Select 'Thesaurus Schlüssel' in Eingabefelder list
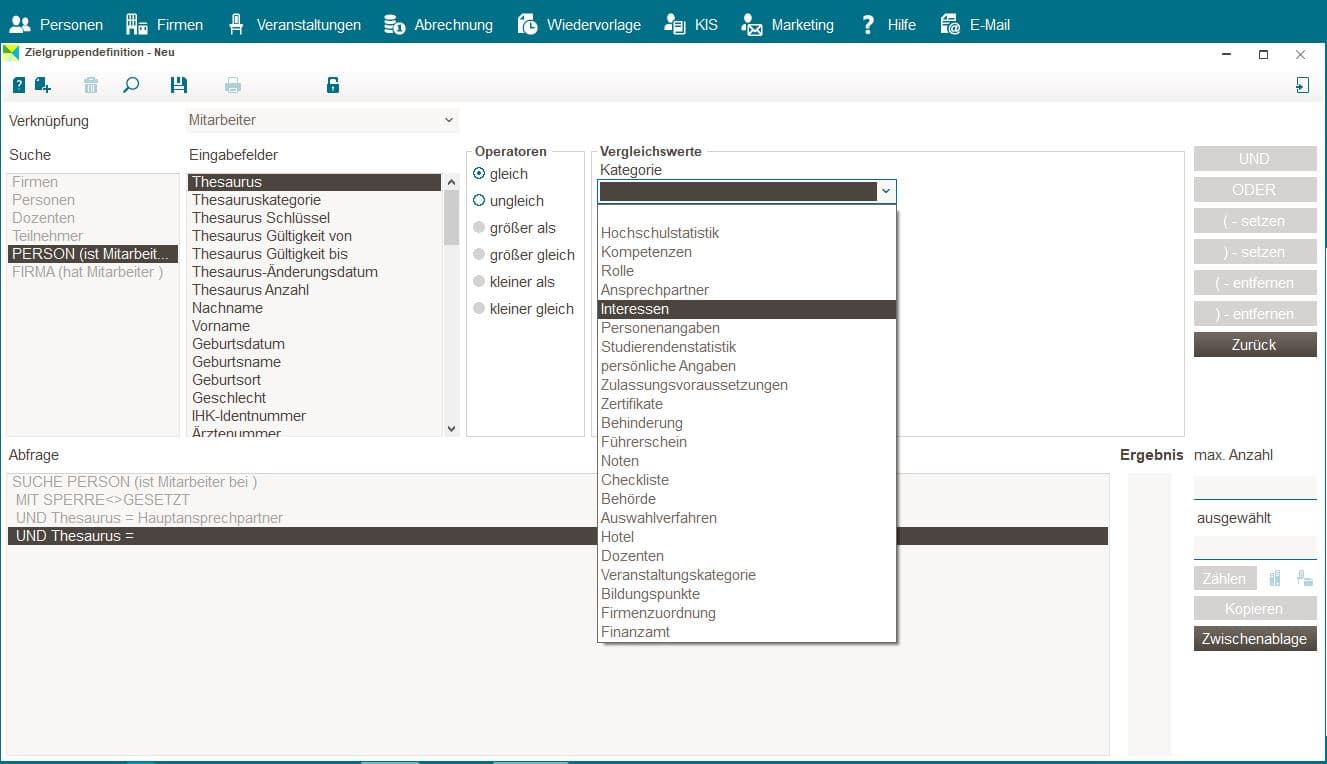The height and width of the screenshot is (764, 1327). (315, 218)
